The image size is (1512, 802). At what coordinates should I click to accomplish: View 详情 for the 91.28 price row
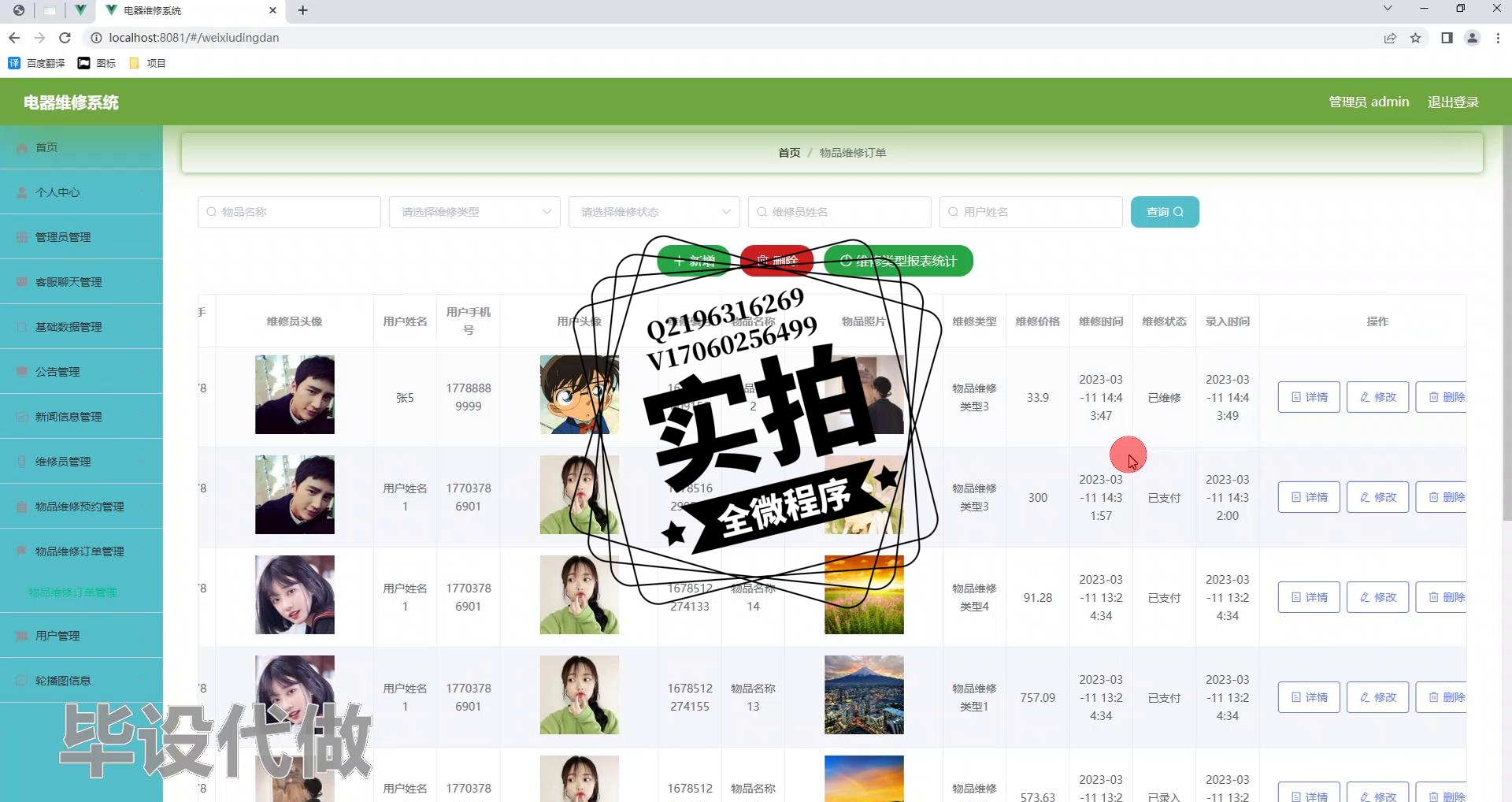coord(1309,597)
